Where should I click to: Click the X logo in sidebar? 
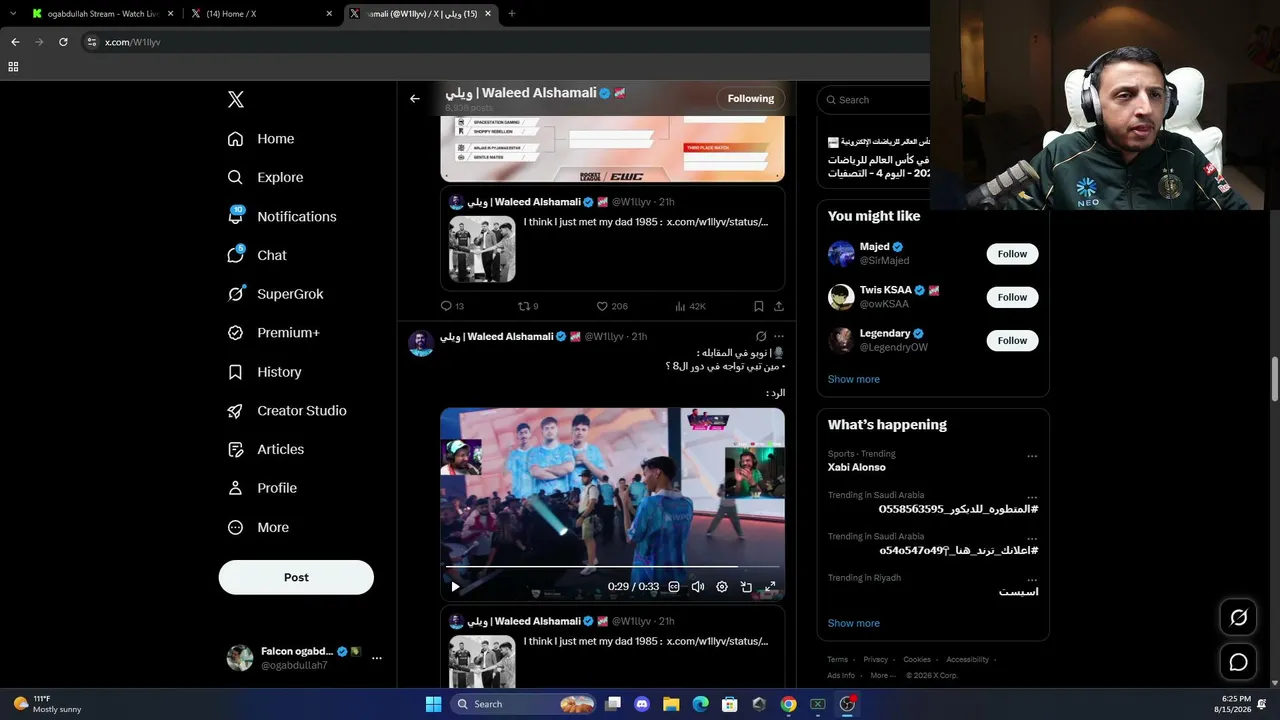(235, 99)
